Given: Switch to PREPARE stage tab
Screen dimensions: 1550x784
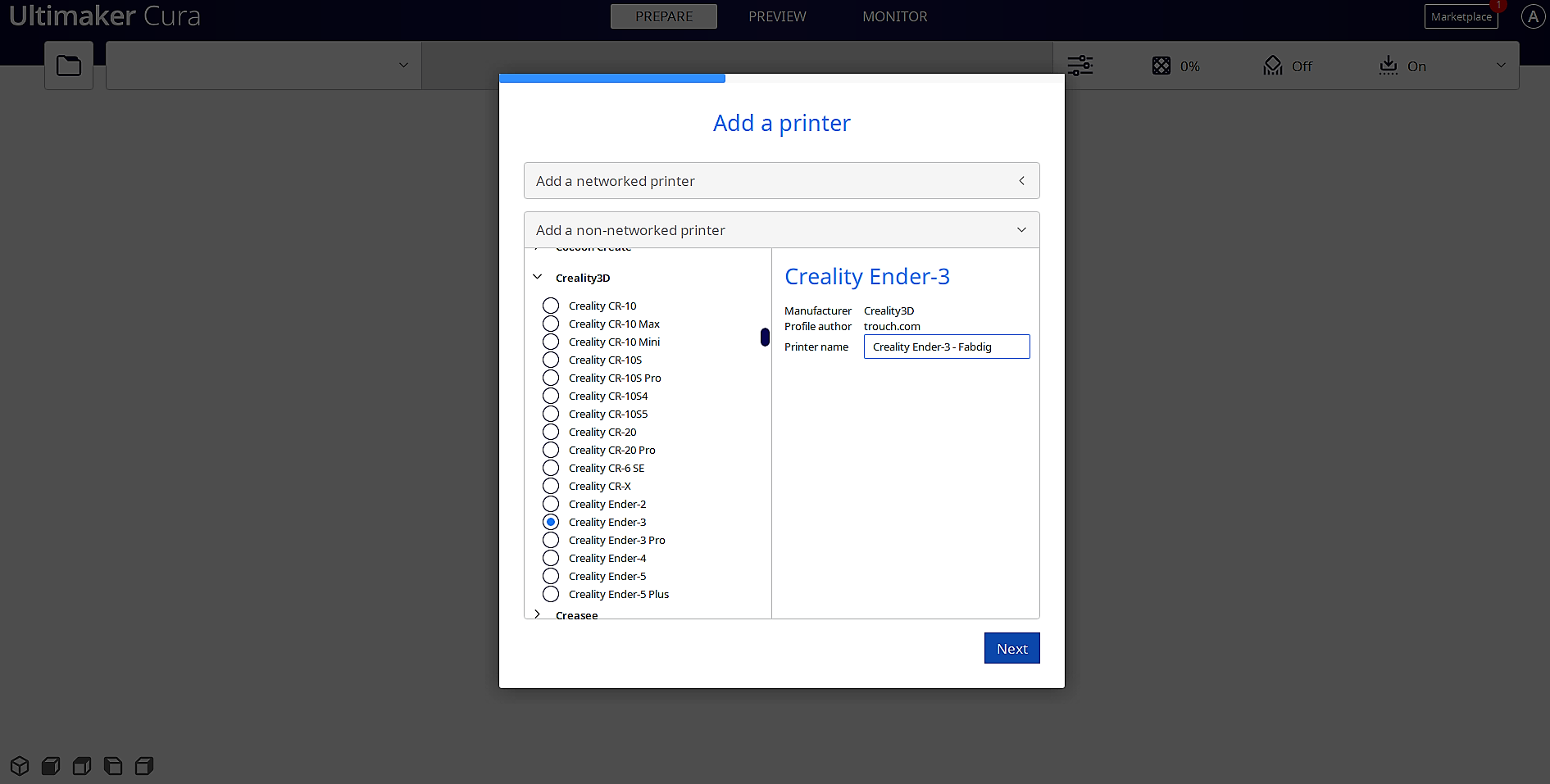Looking at the screenshot, I should pyautogui.click(x=664, y=16).
